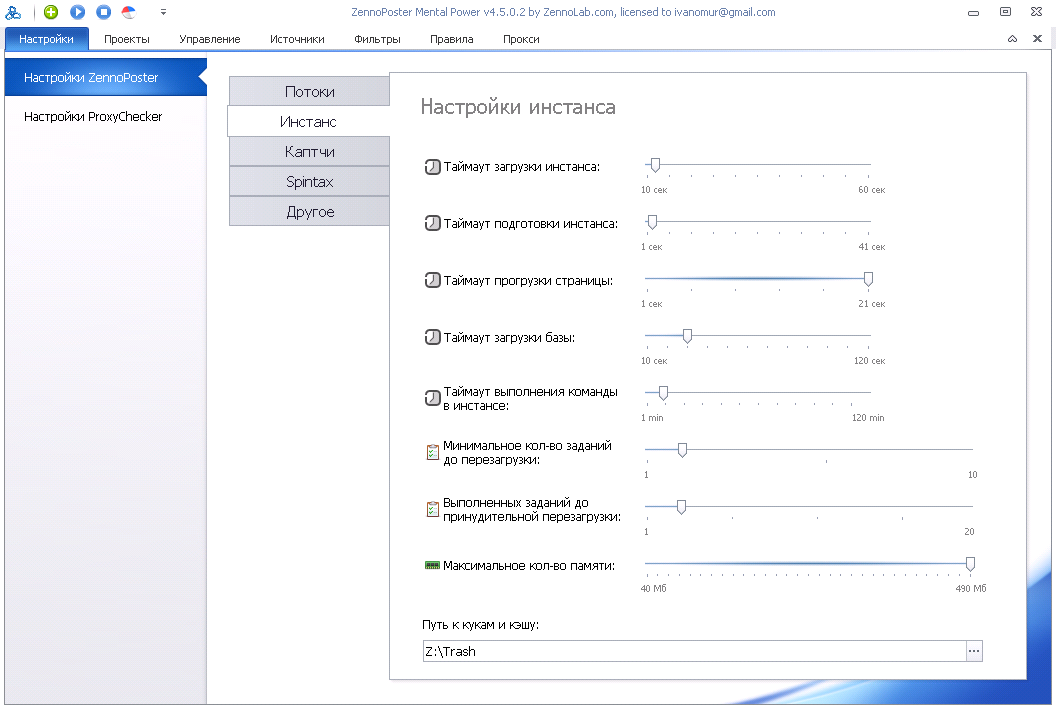Click the 490 Мб maximum label
Image resolution: width=1056 pixels, height=705 pixels.
[x=970, y=589]
